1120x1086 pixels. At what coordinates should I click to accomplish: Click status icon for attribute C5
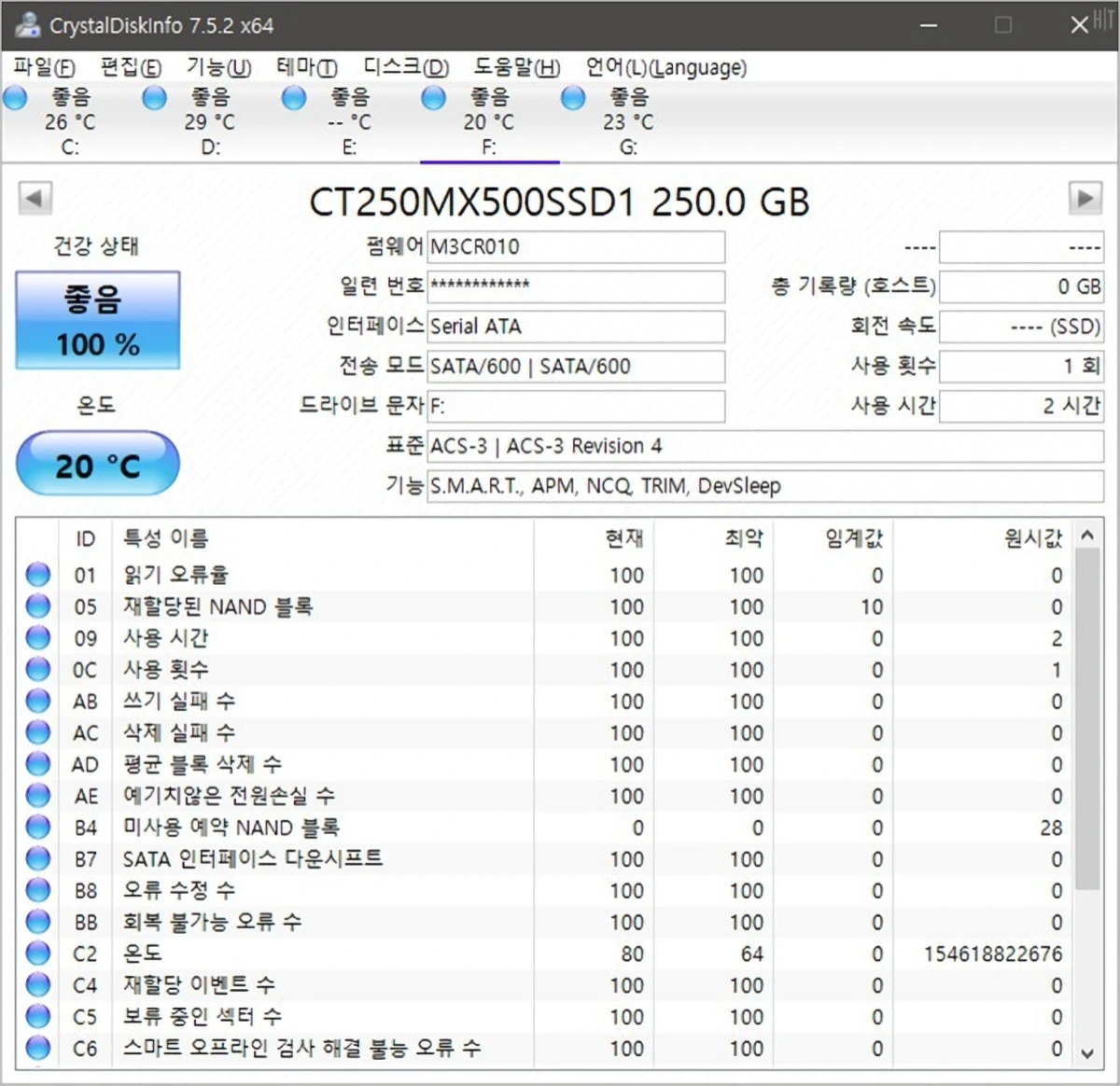38,1016
